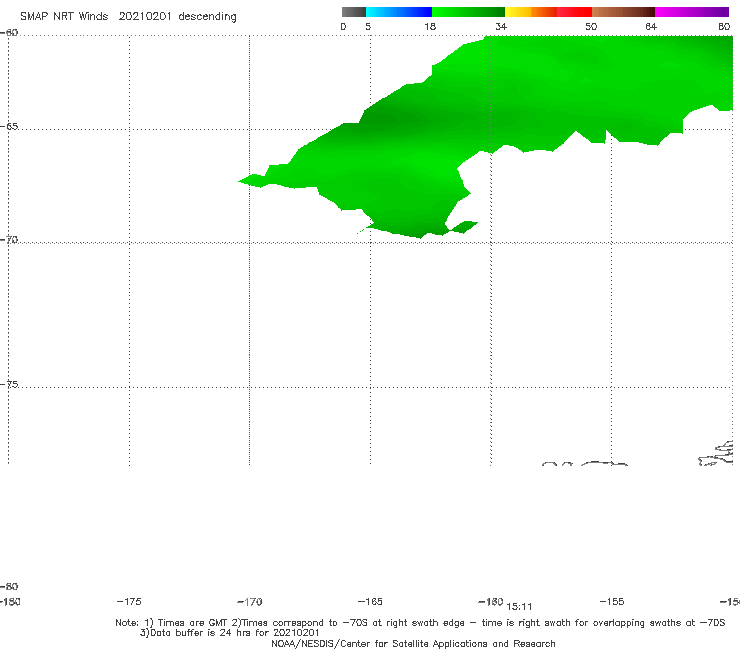Click the yellow-to-red 34–50 color bar segment

click(548, 12)
